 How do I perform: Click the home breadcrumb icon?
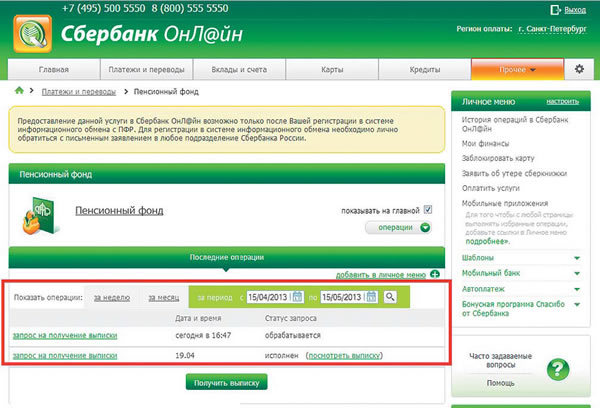click(x=19, y=90)
